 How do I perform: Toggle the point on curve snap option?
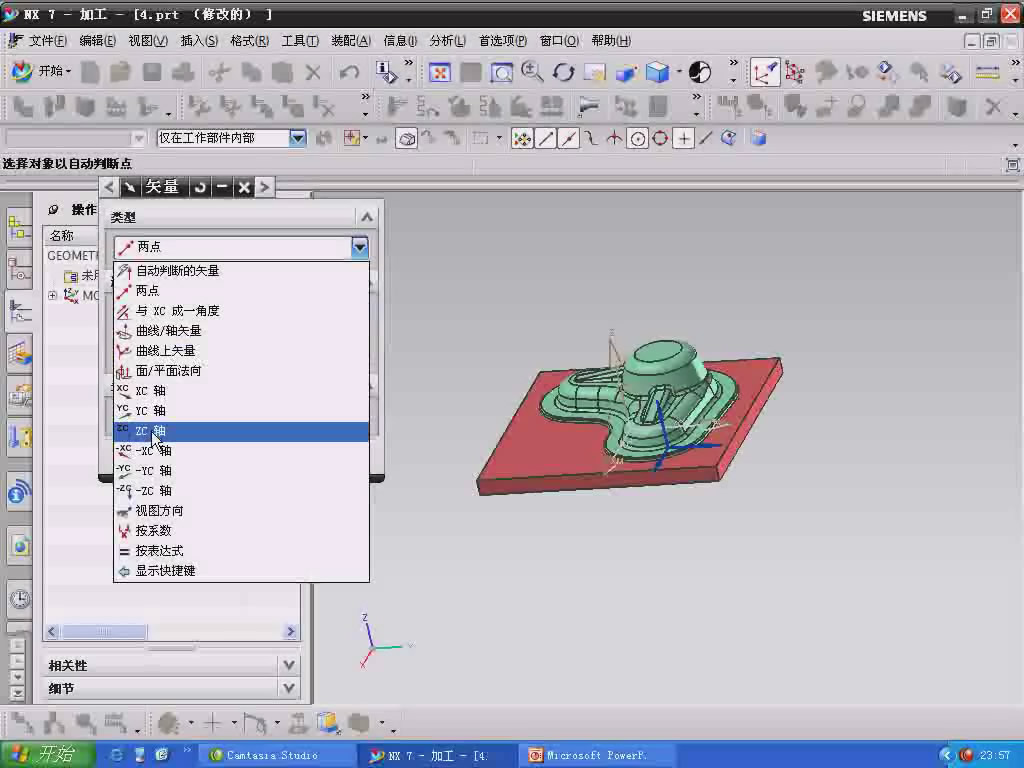(x=705, y=138)
